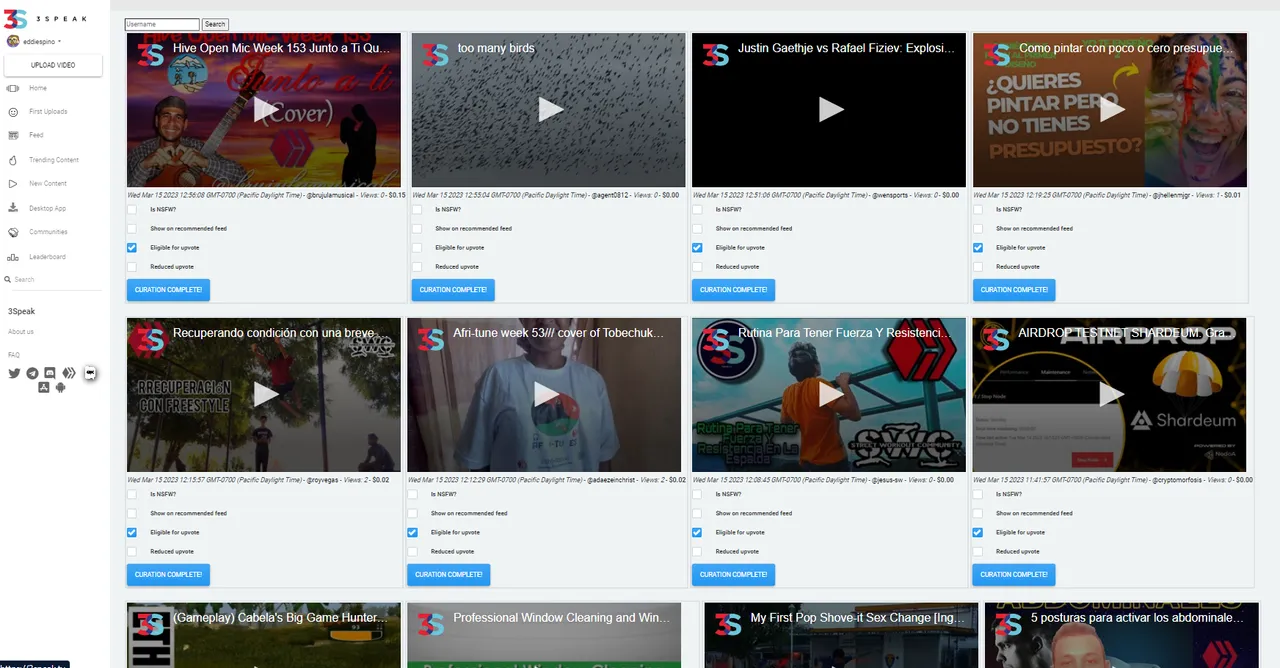
Task: Open the Telegram icon link
Action: (33, 373)
